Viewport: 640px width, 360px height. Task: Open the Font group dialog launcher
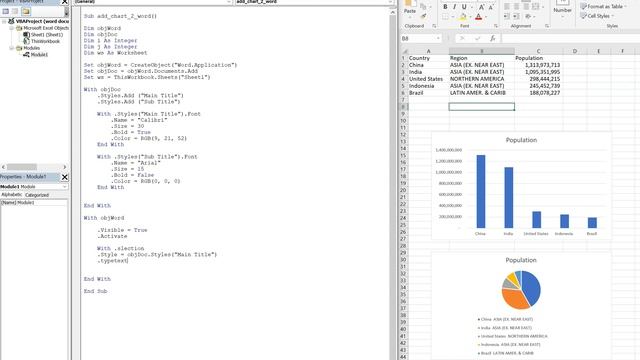[x=496, y=26]
